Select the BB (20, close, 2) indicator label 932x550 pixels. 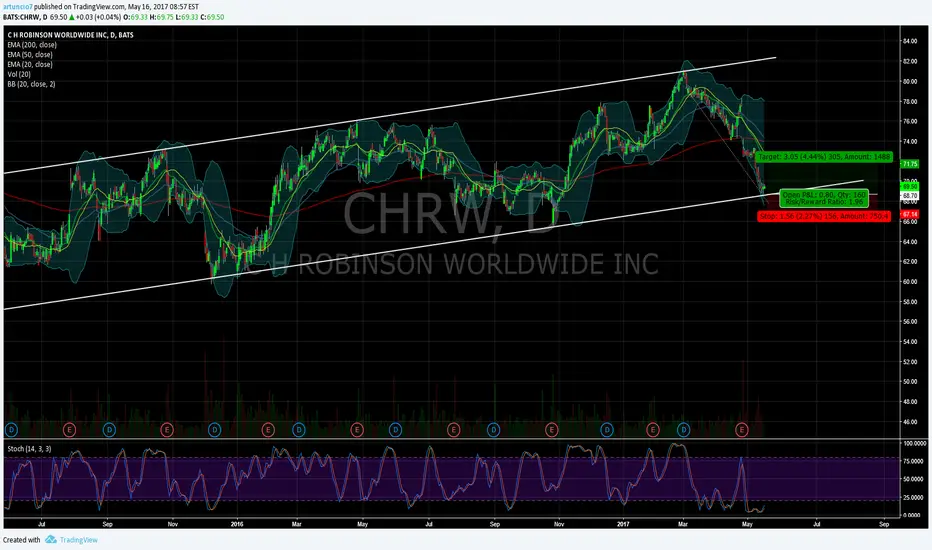pos(32,84)
